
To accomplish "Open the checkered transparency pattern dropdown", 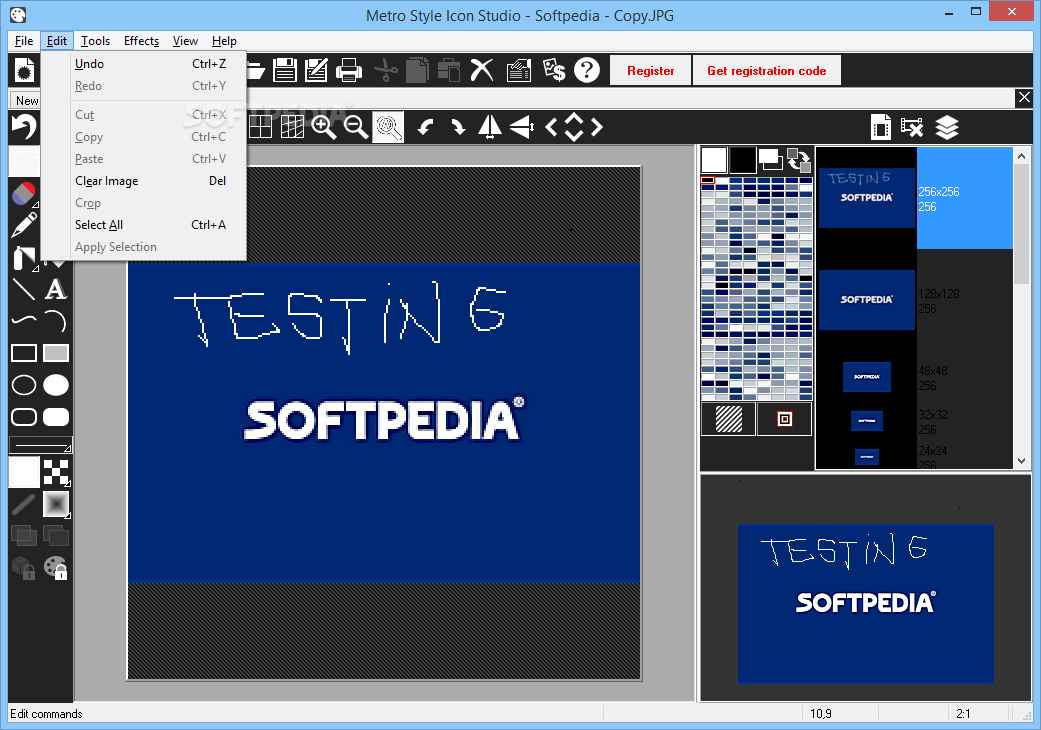I will pyautogui.click(x=56, y=473).
